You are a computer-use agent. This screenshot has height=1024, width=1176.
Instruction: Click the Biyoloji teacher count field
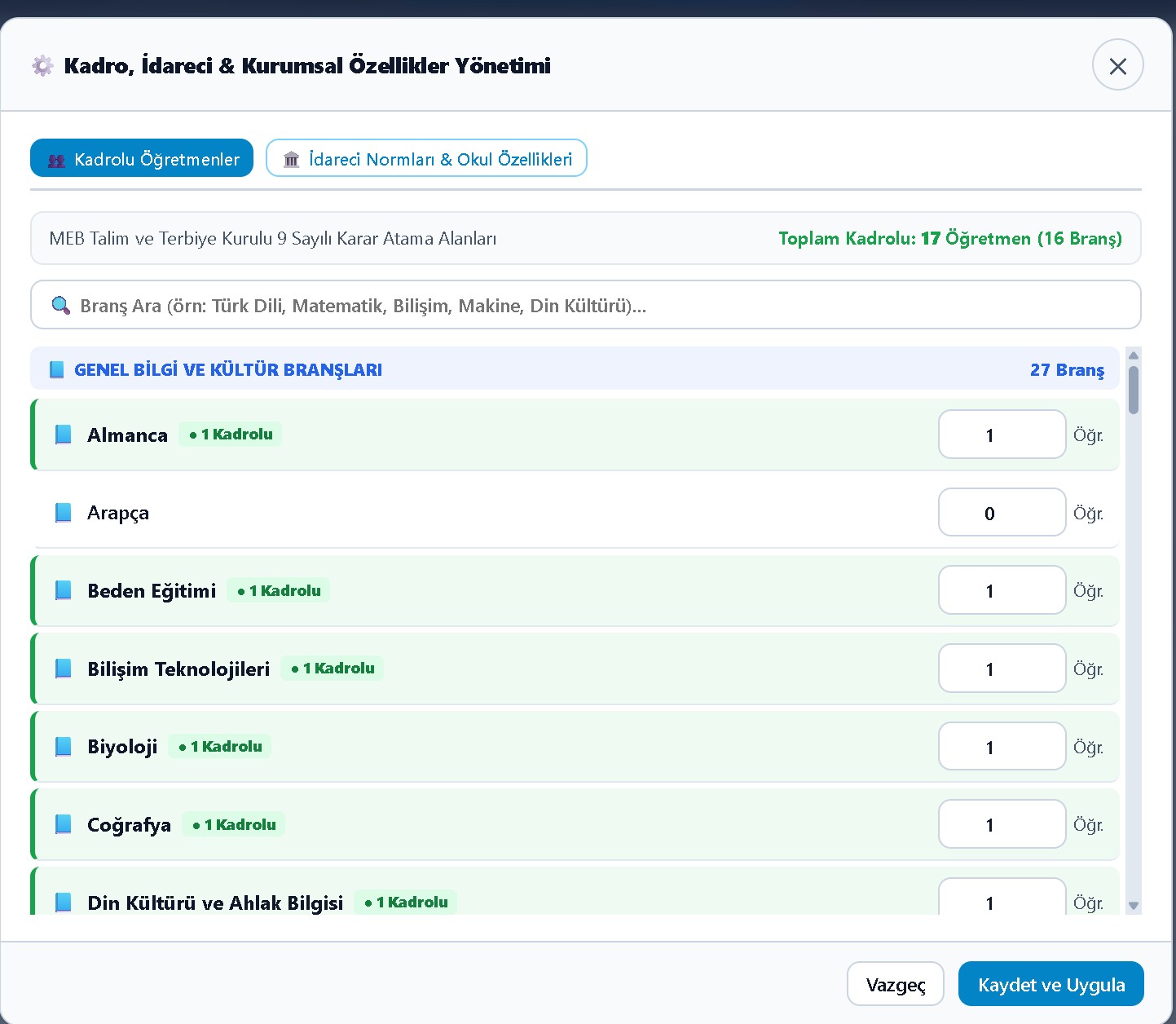[1002, 746]
